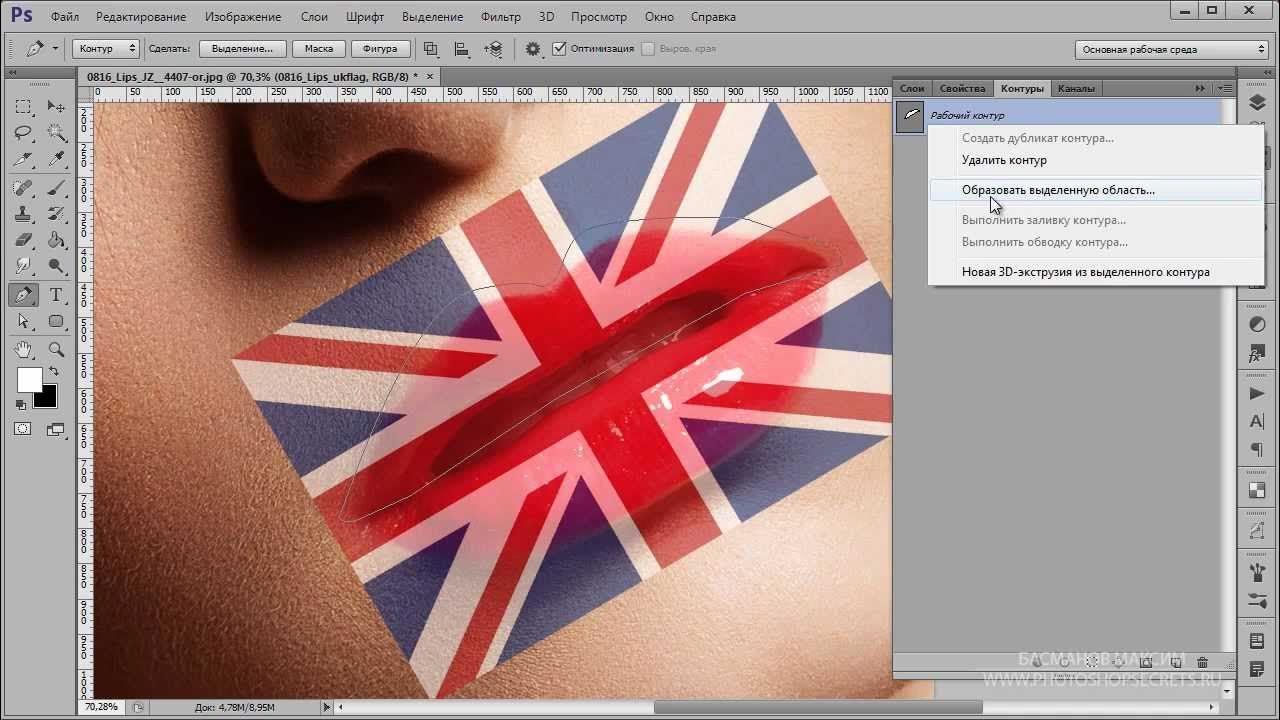Viewport: 1280px width, 720px height.
Task: Change screen mode icon in toolbox
Action: click(56, 430)
